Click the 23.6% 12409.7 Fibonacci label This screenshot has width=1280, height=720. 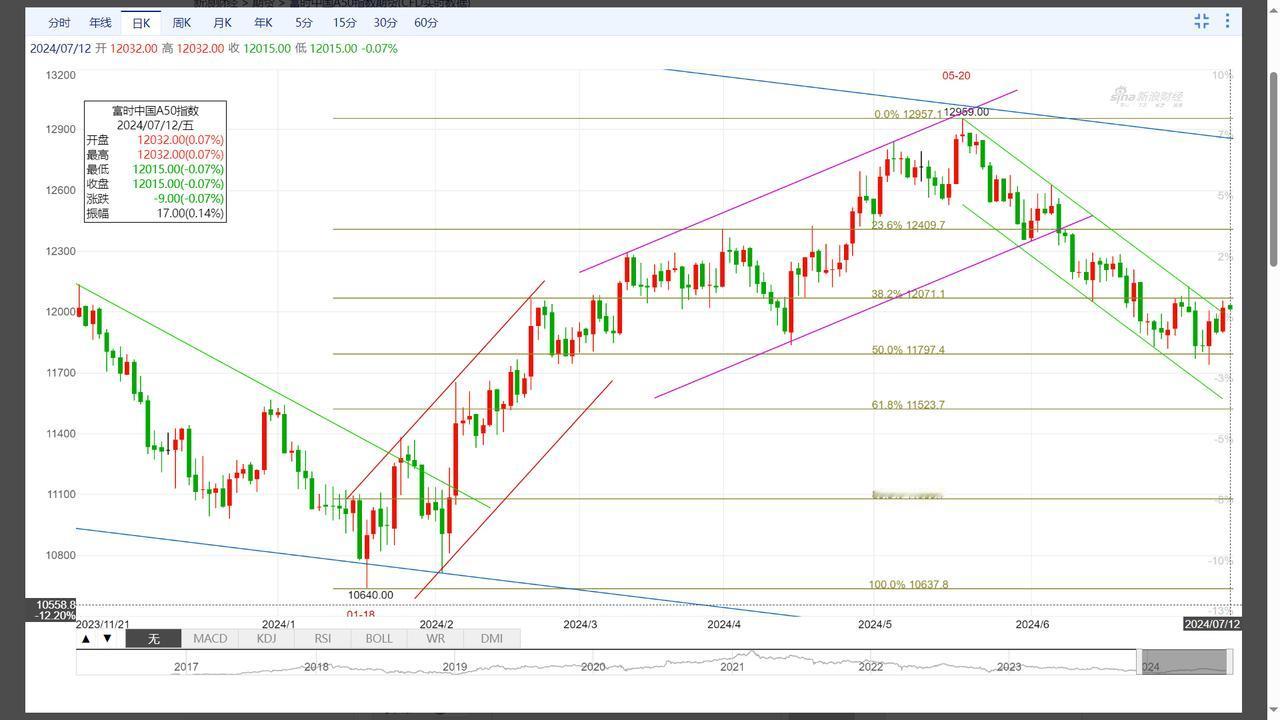(x=908, y=225)
